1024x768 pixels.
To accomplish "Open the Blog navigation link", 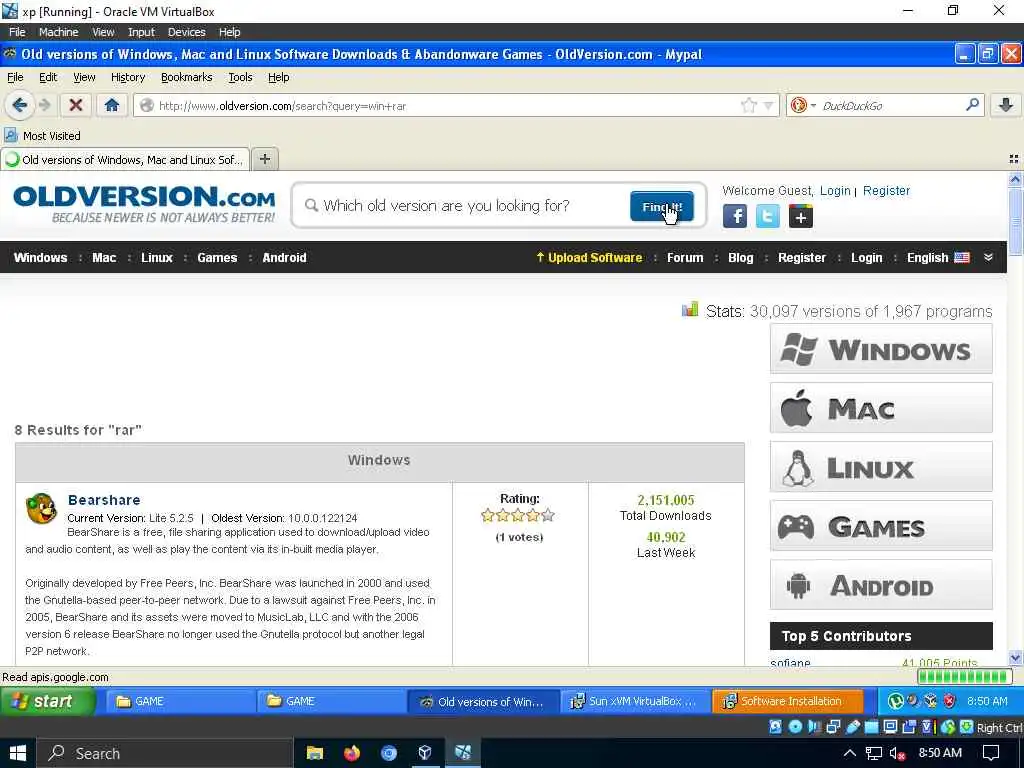I will pyautogui.click(x=741, y=257).
